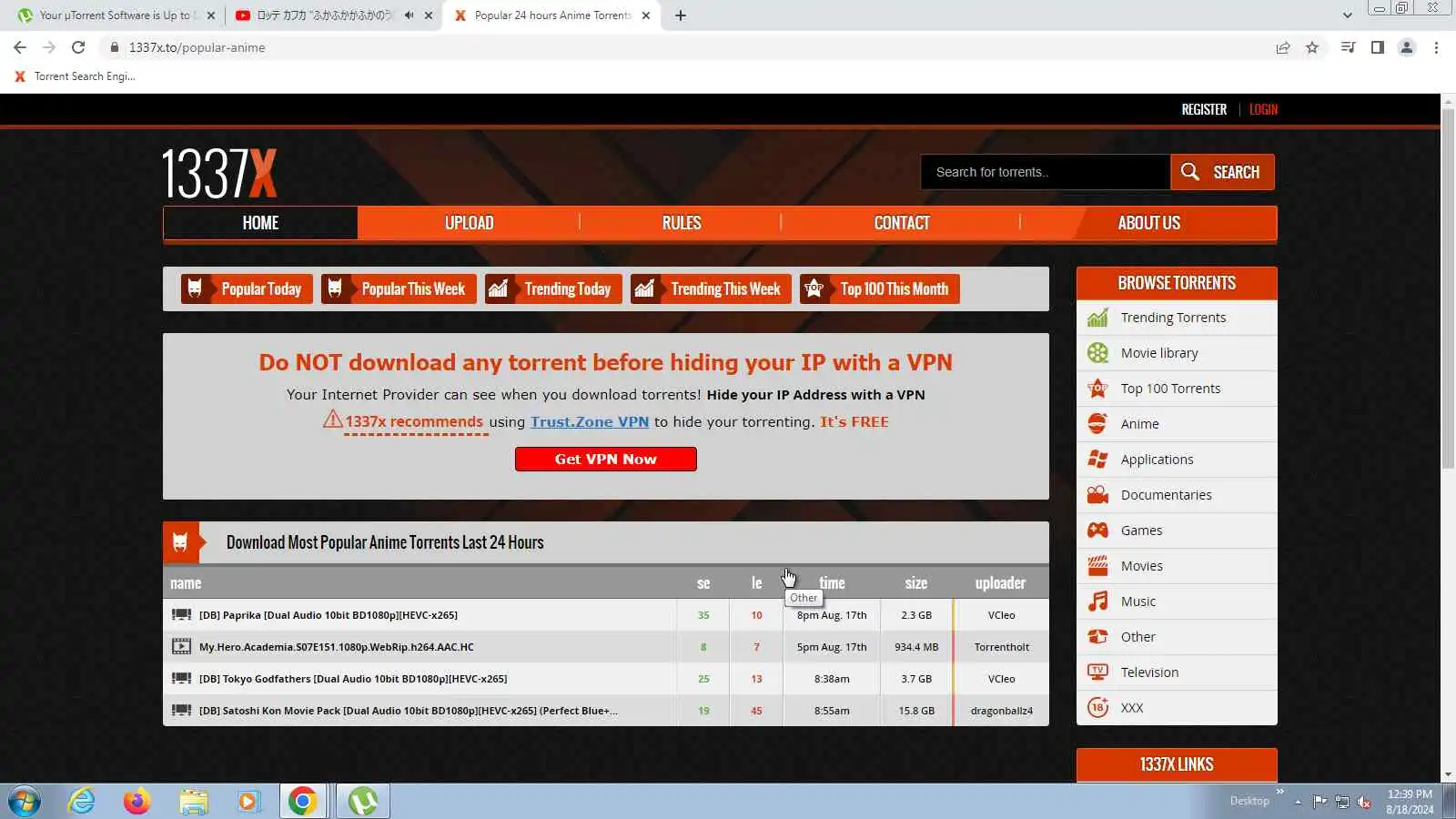Click the share page icon in address bar
Image resolution: width=1456 pixels, height=819 pixels.
1283,47
